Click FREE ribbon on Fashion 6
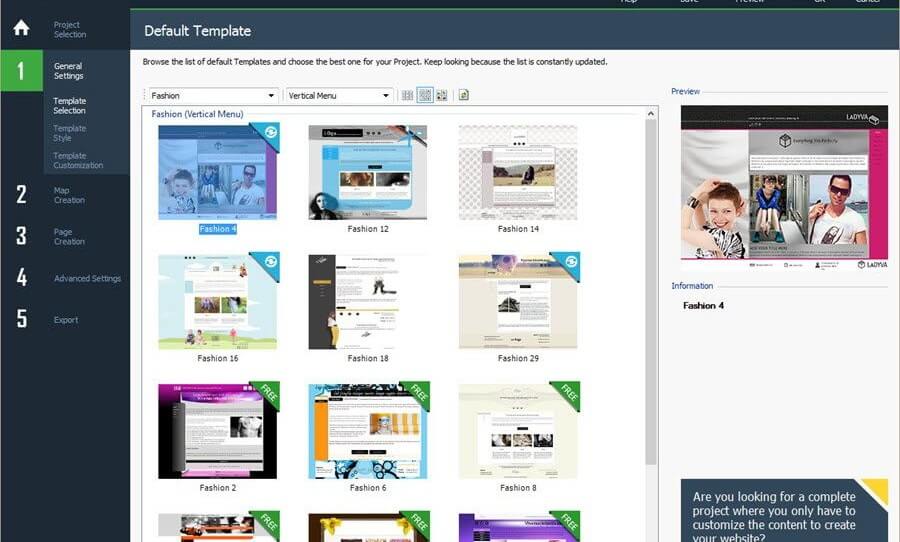This screenshot has height=542, width=900. tap(419, 393)
